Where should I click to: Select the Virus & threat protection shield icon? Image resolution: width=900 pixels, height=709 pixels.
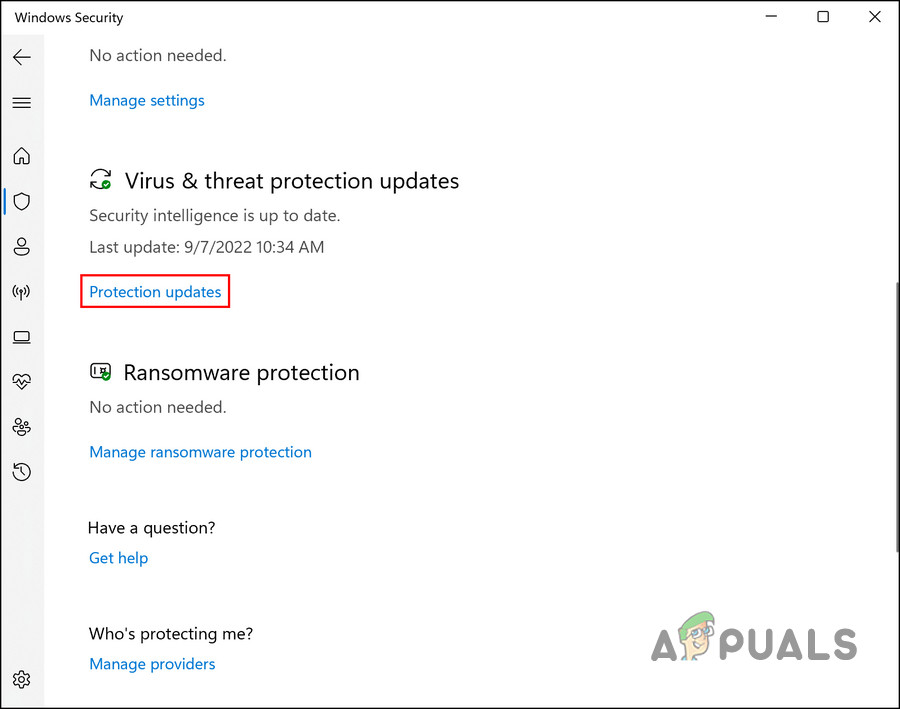pos(21,201)
